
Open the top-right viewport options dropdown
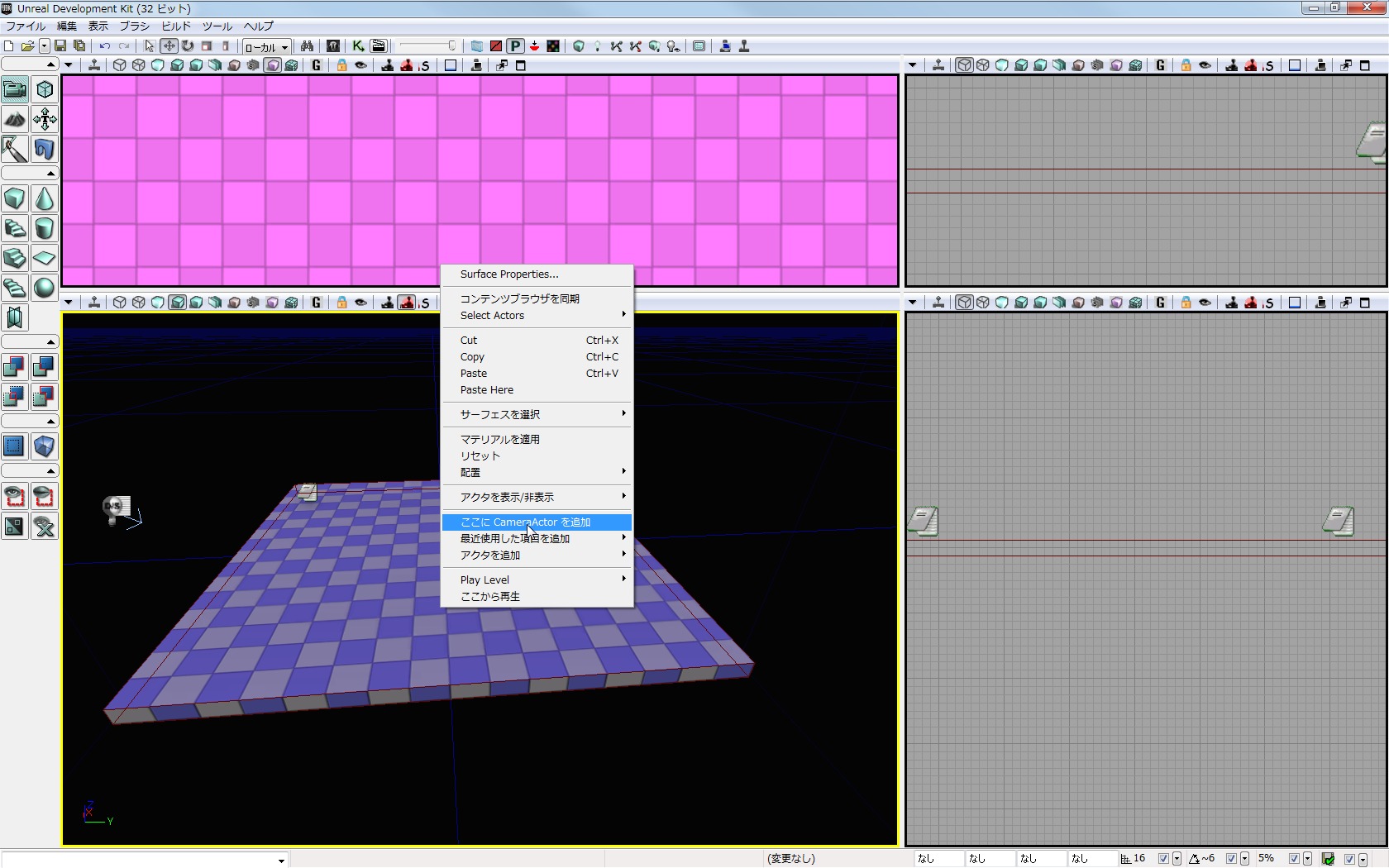[913, 65]
